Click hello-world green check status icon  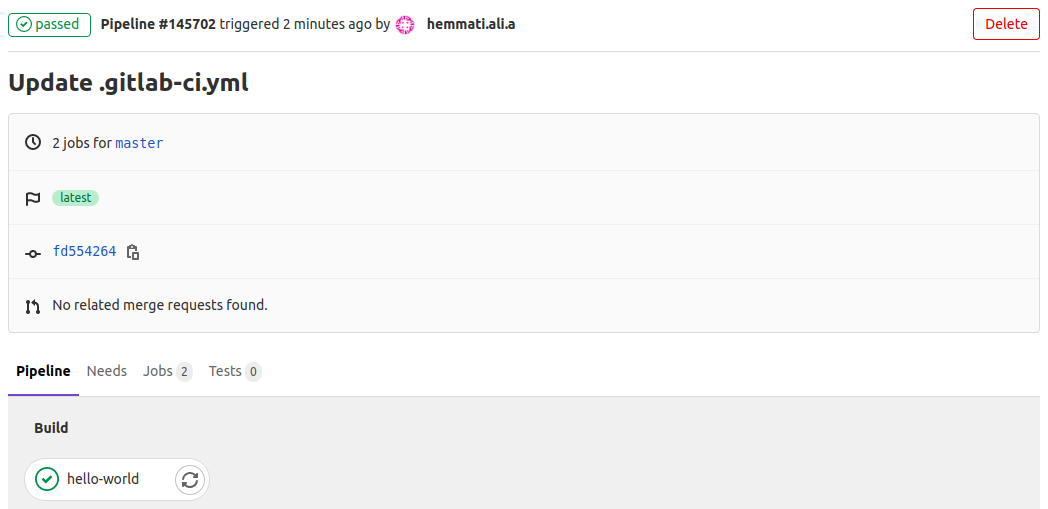47,479
